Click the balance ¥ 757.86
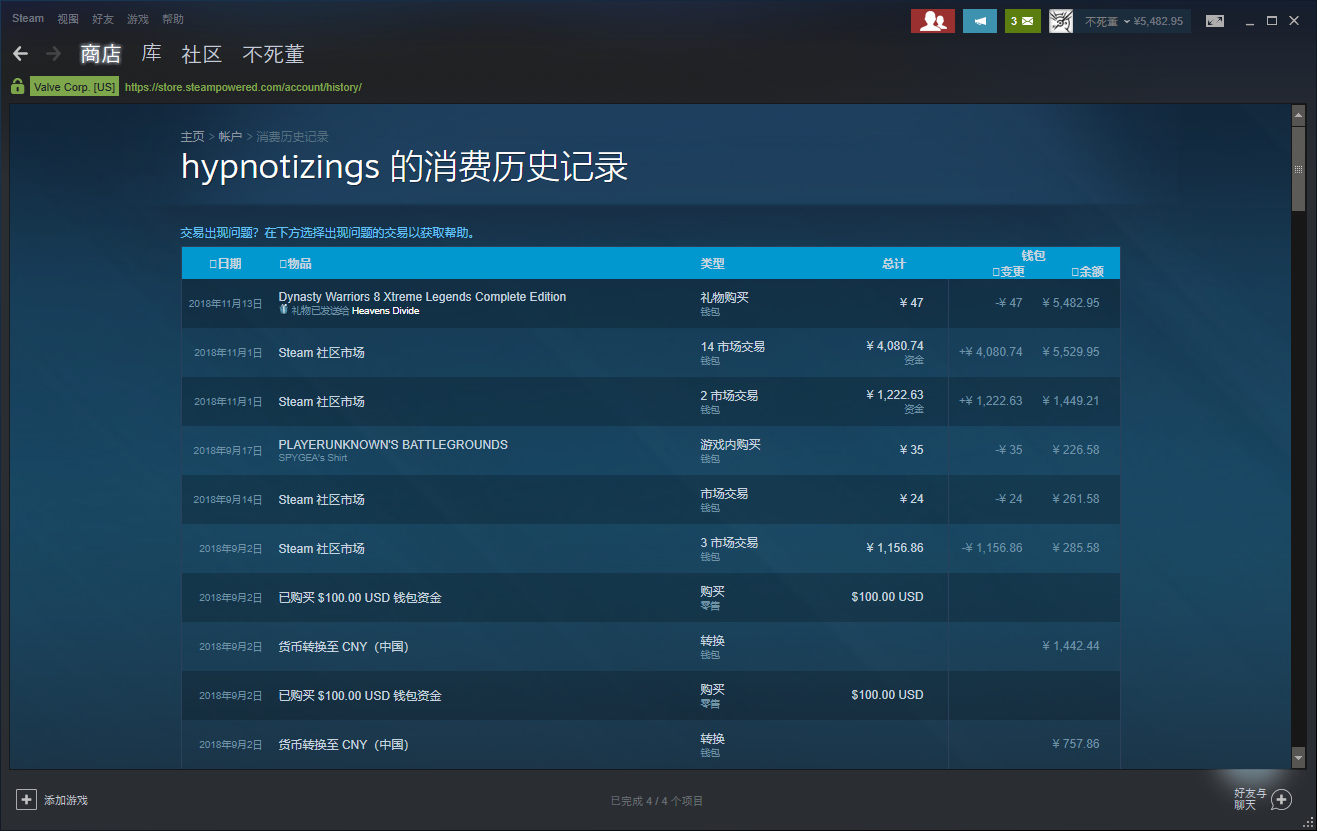 coord(1076,744)
